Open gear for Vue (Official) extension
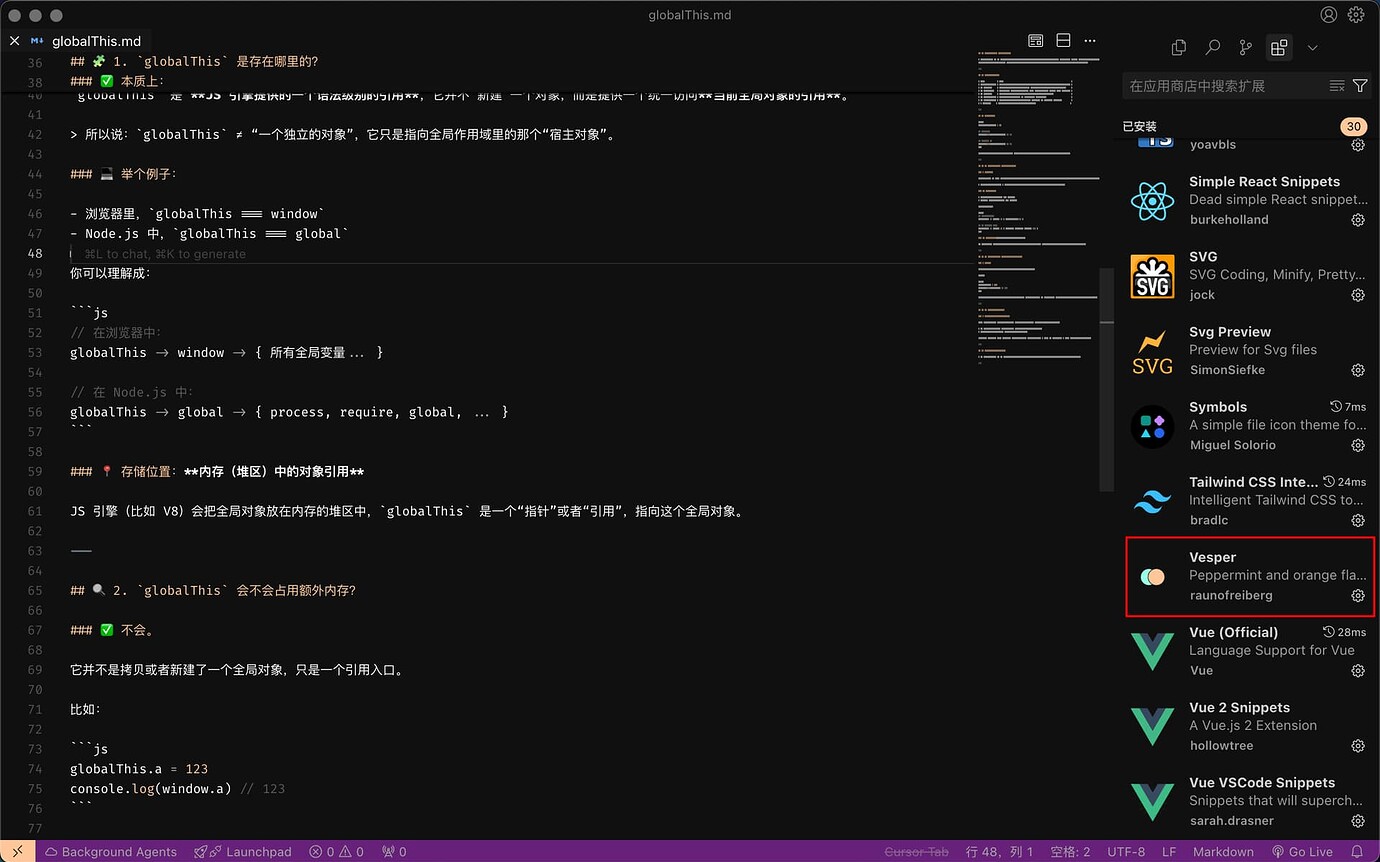The width and height of the screenshot is (1380, 862). point(1358,670)
